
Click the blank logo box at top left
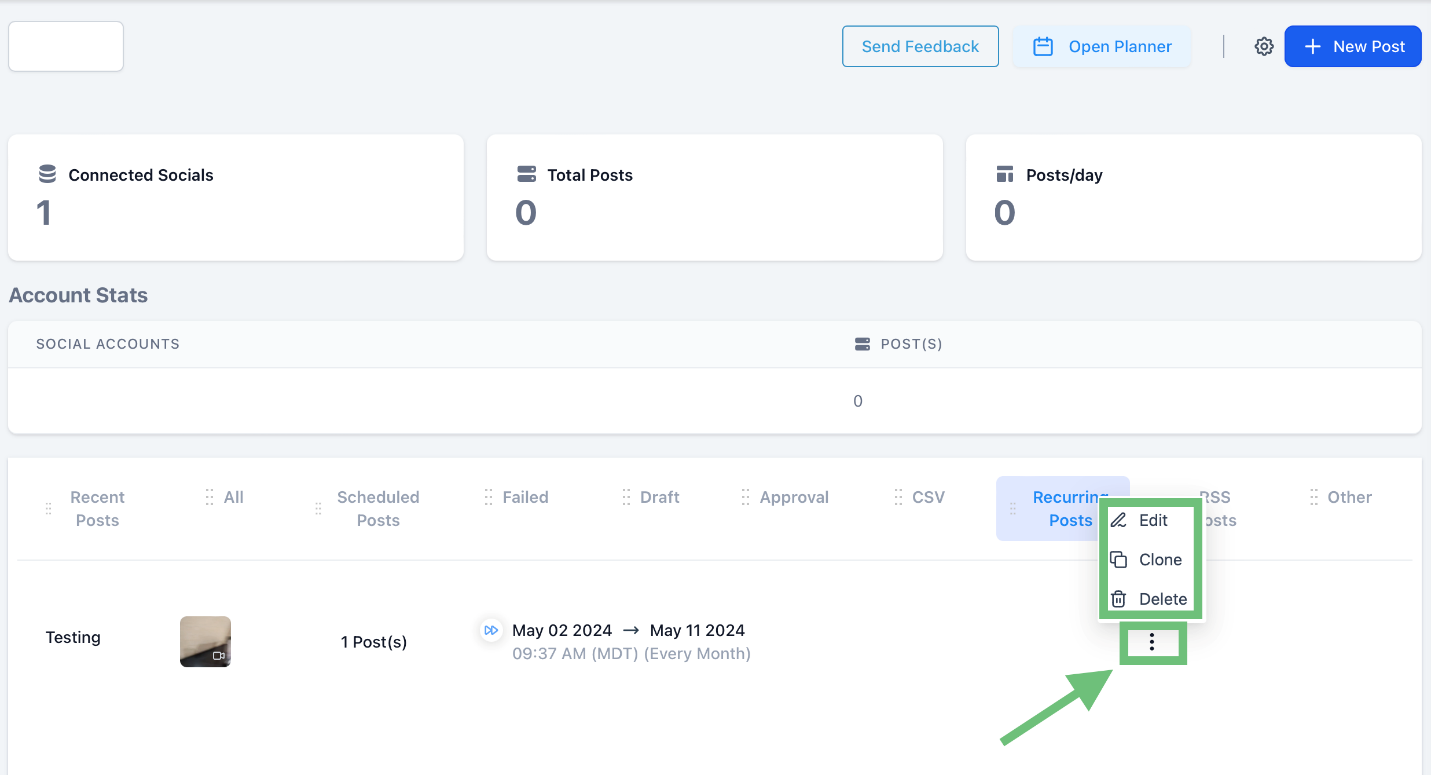[66, 46]
